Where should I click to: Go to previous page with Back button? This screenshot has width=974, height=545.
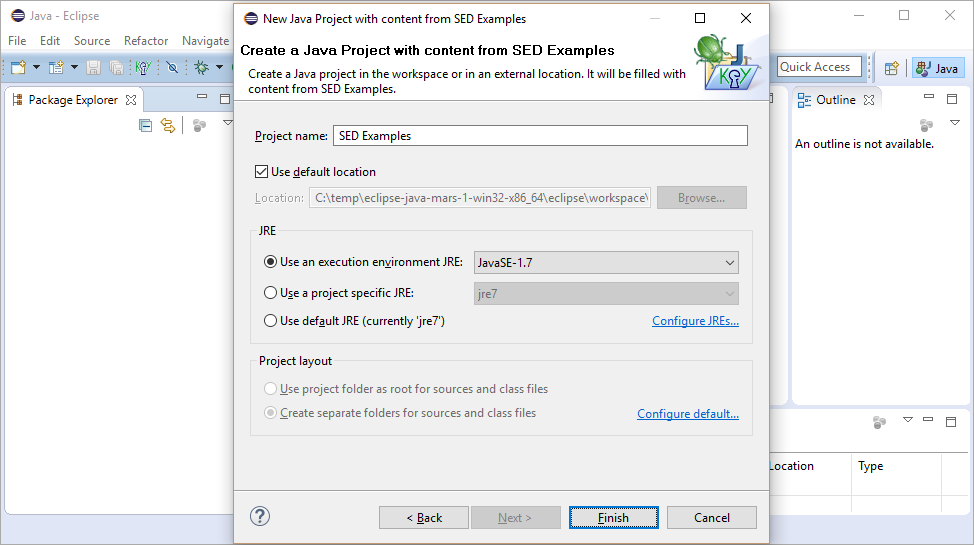424,517
